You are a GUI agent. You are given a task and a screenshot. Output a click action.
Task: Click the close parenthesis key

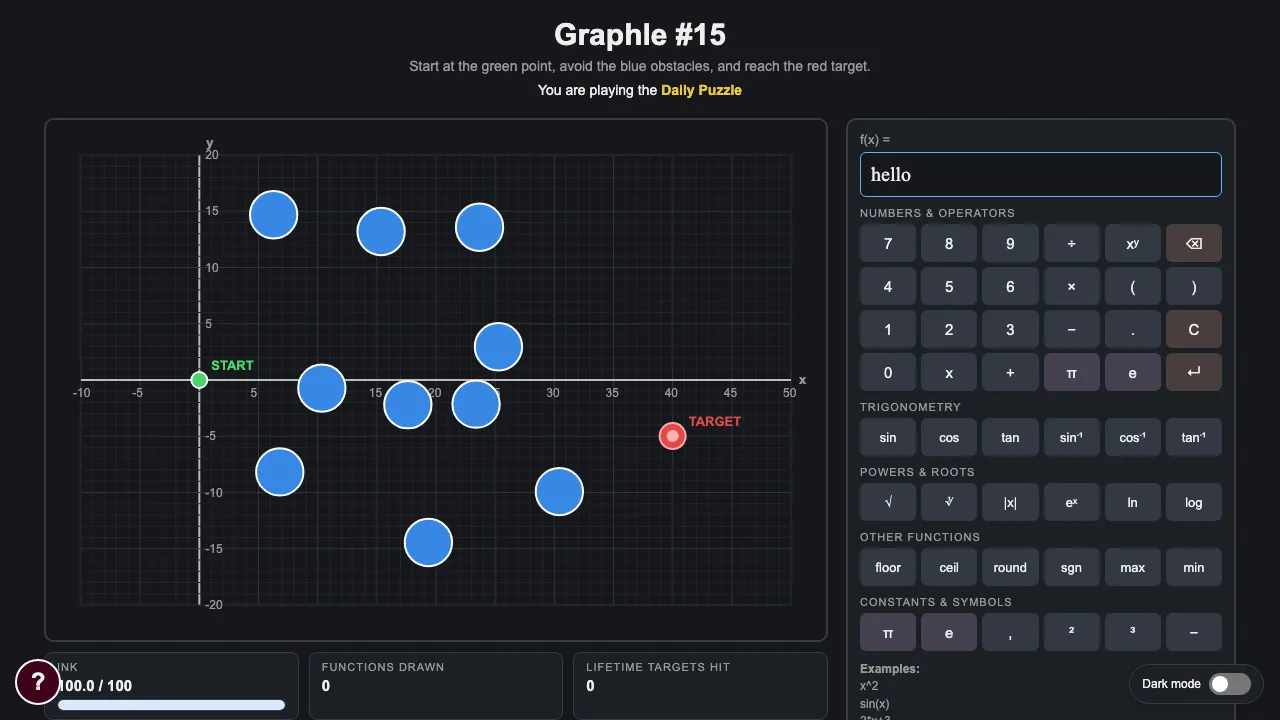pyautogui.click(x=1193, y=286)
